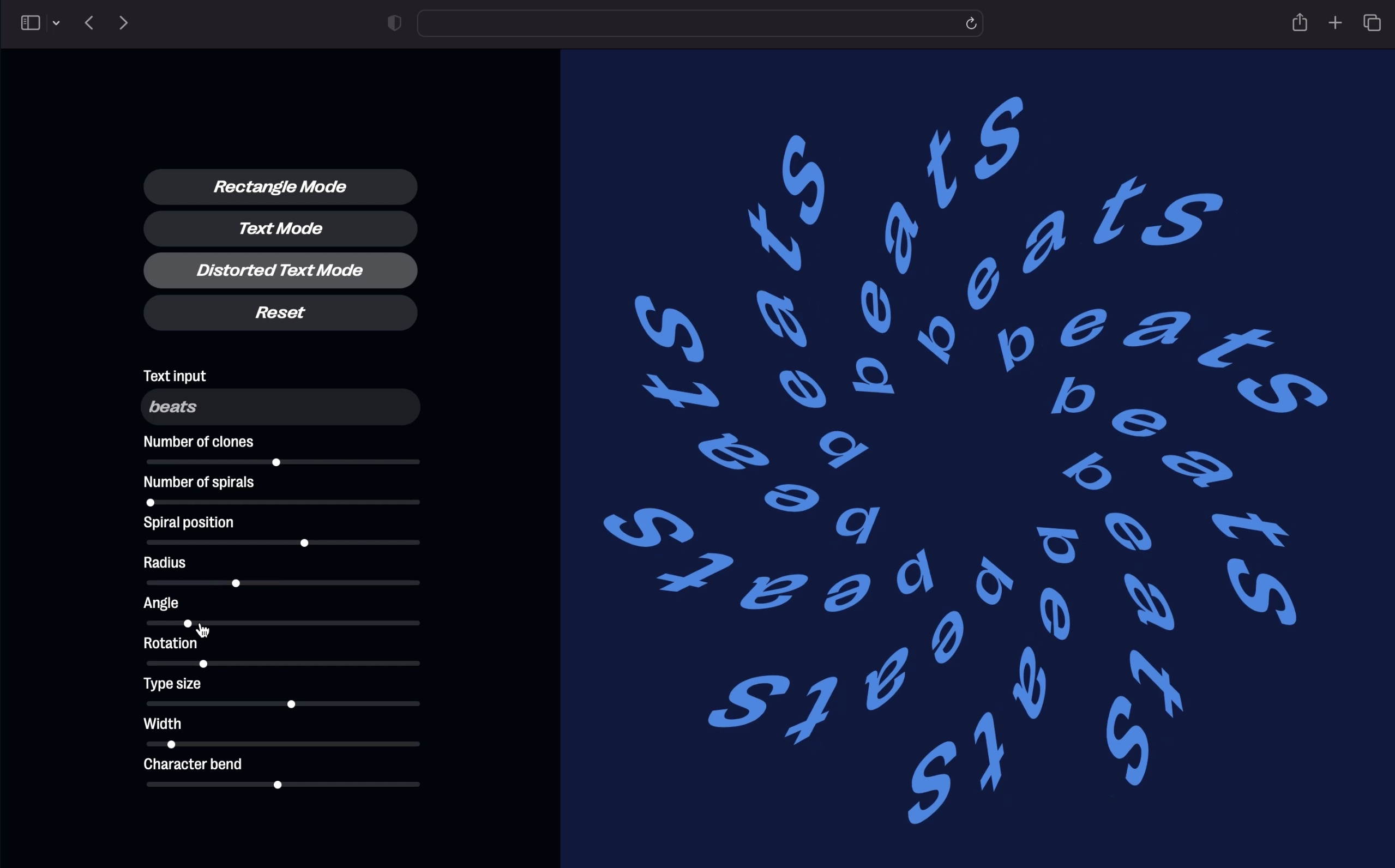Click the Type size slider handle

coord(292,704)
